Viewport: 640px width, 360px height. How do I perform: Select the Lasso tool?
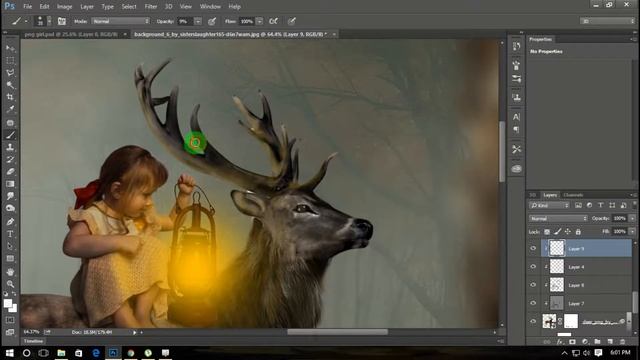pyautogui.click(x=10, y=73)
